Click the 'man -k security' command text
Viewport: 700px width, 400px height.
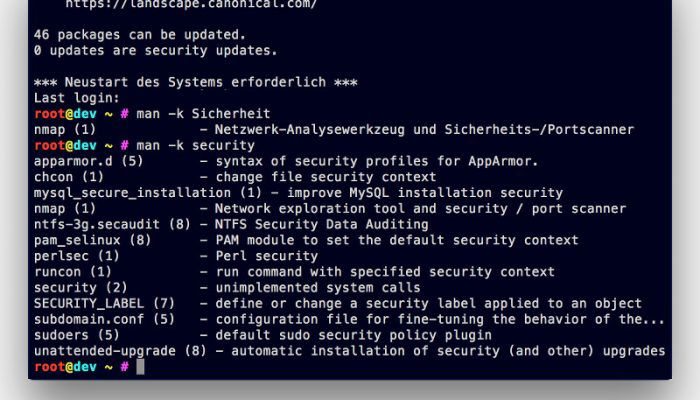coord(196,146)
